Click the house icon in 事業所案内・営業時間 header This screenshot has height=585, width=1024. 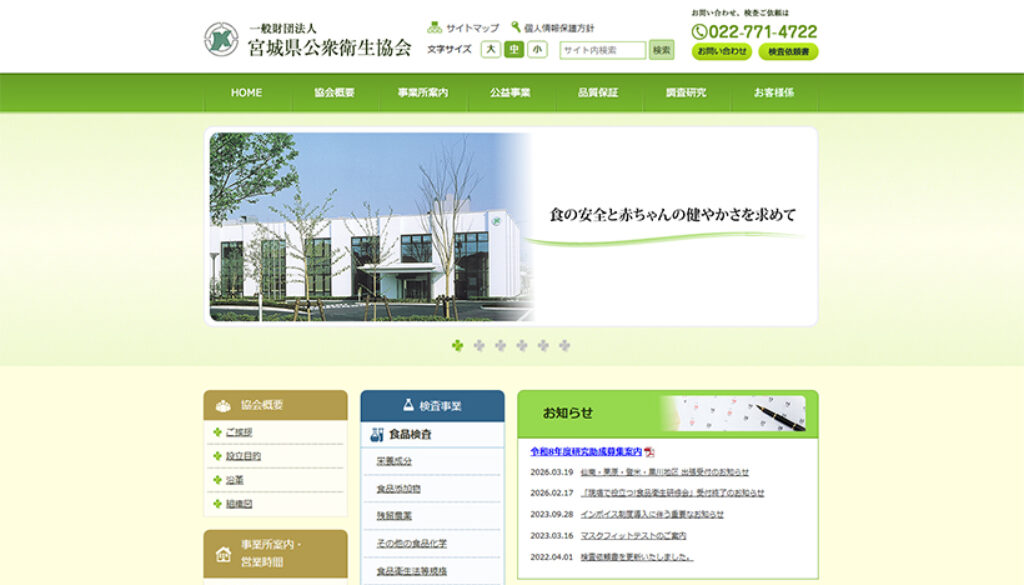pyautogui.click(x=223, y=555)
